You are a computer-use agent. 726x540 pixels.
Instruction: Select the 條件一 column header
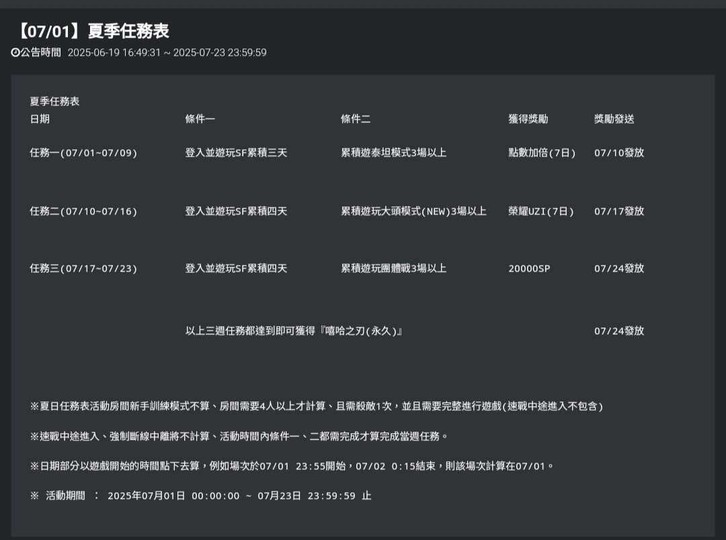(x=200, y=119)
